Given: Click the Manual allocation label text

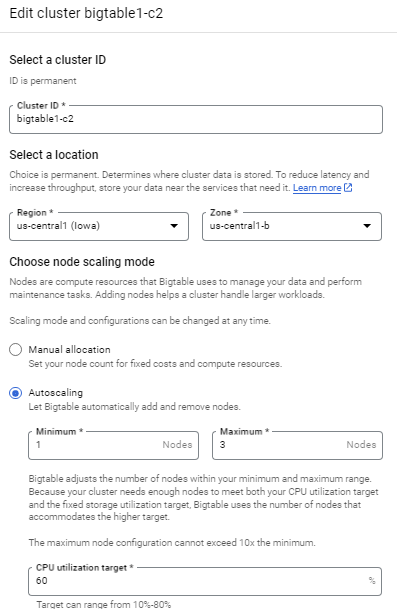Looking at the screenshot, I should pyautogui.click(x=70, y=350).
